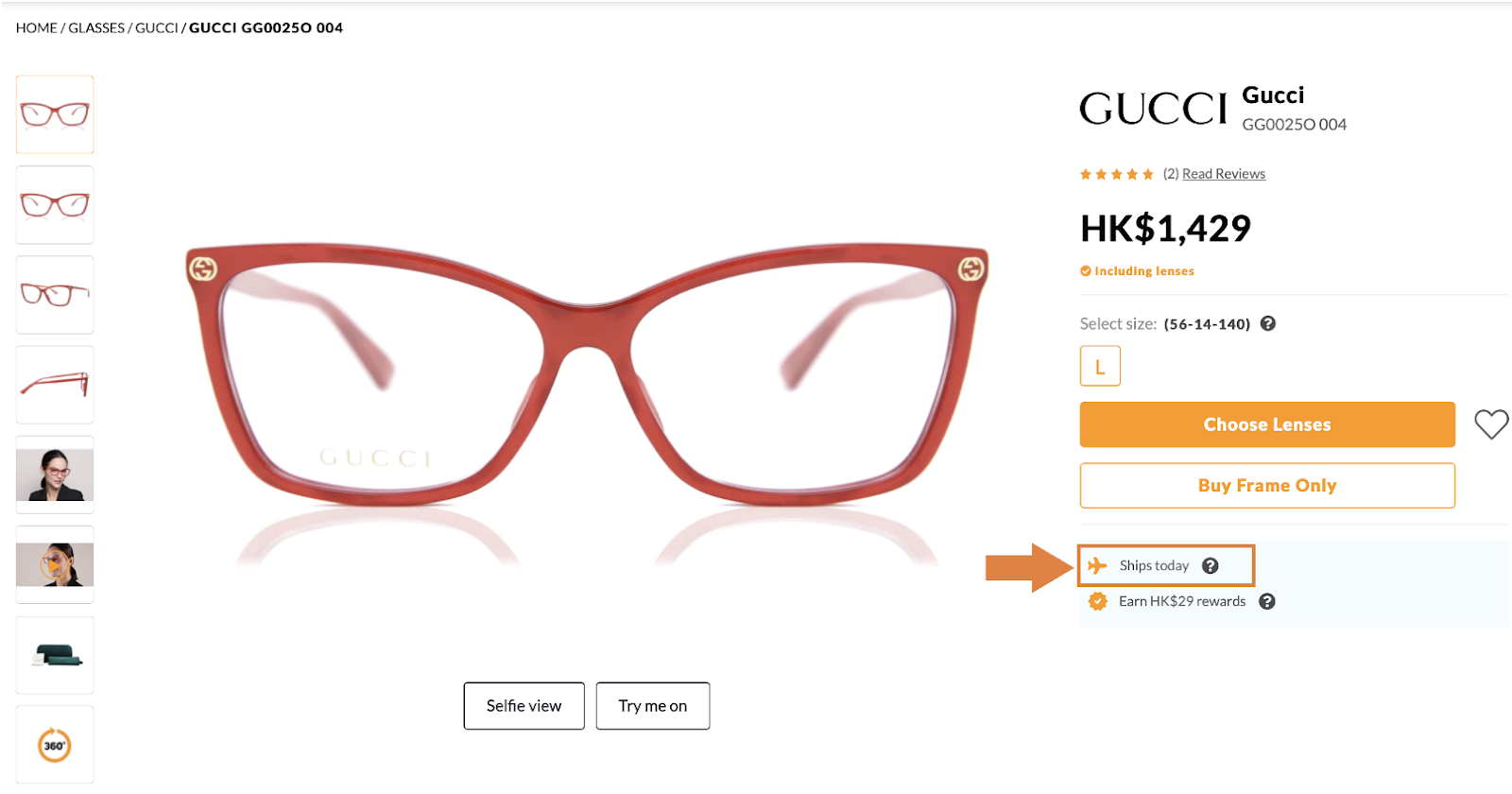Click the Choose Lenses button
This screenshot has width=1512, height=794.
(1267, 424)
